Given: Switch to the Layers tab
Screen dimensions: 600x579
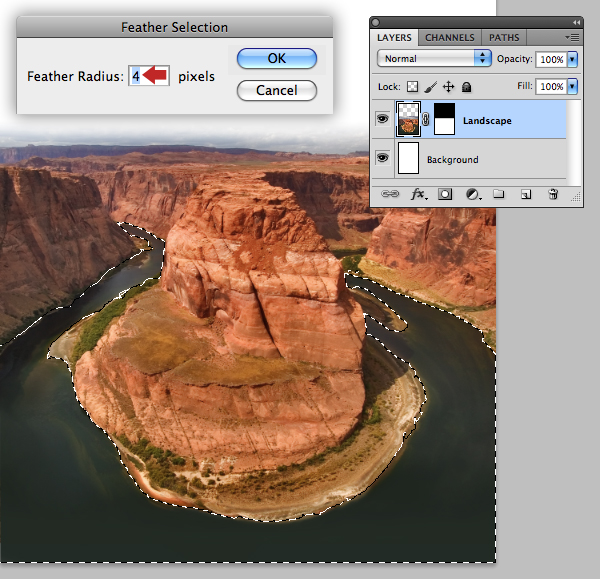Looking at the screenshot, I should [x=394, y=38].
